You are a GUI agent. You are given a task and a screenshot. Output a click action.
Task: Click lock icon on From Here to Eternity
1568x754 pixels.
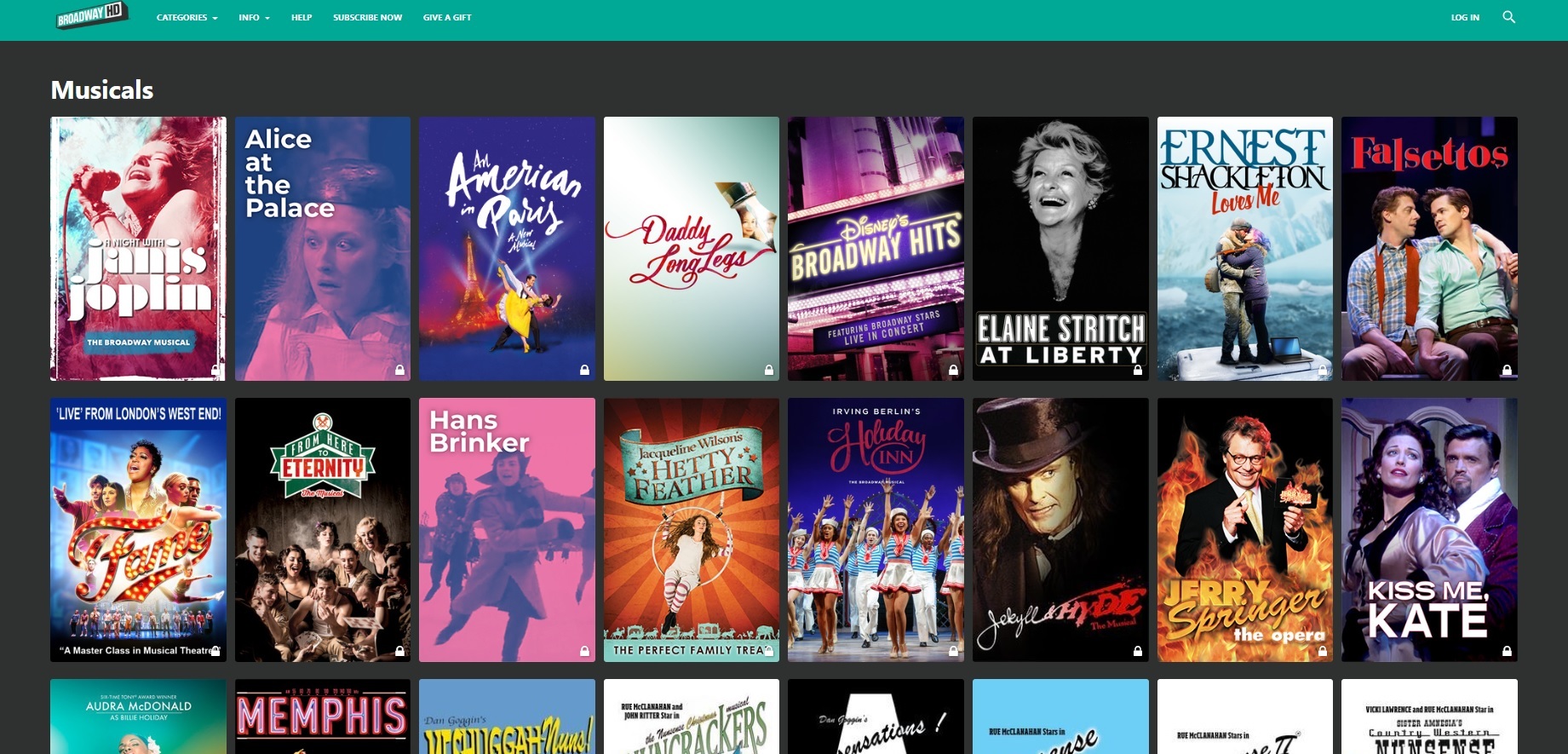pyautogui.click(x=399, y=652)
